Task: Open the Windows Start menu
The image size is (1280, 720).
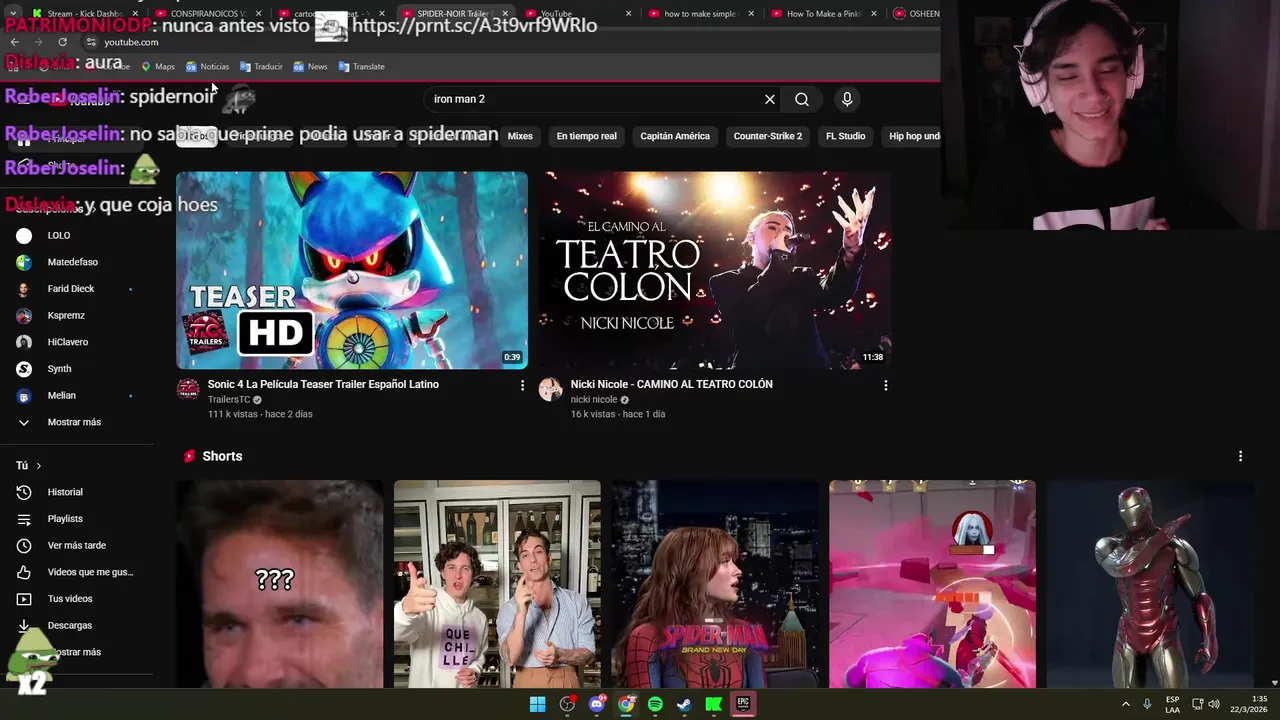Action: tap(537, 704)
